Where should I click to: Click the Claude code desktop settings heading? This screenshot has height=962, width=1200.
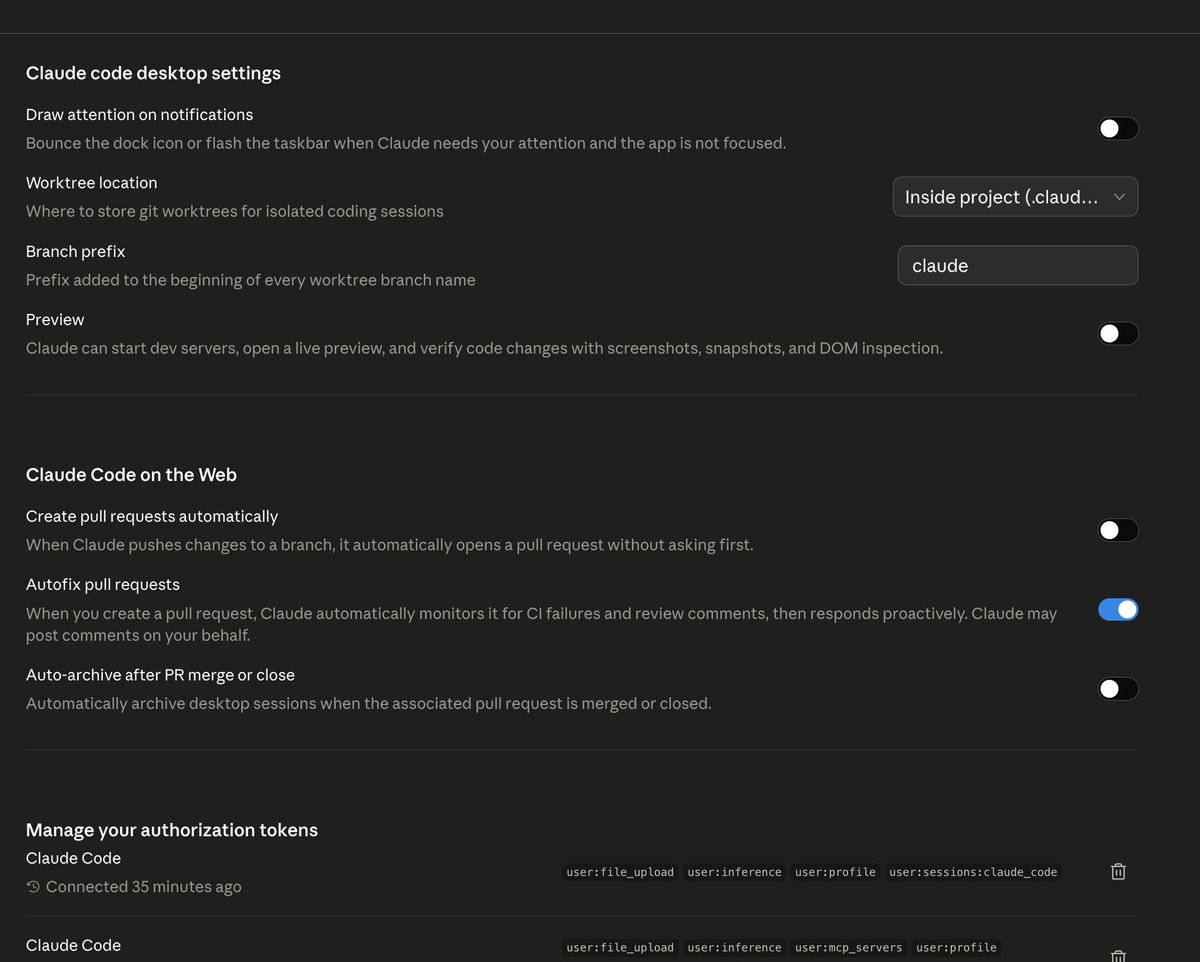tap(153, 73)
